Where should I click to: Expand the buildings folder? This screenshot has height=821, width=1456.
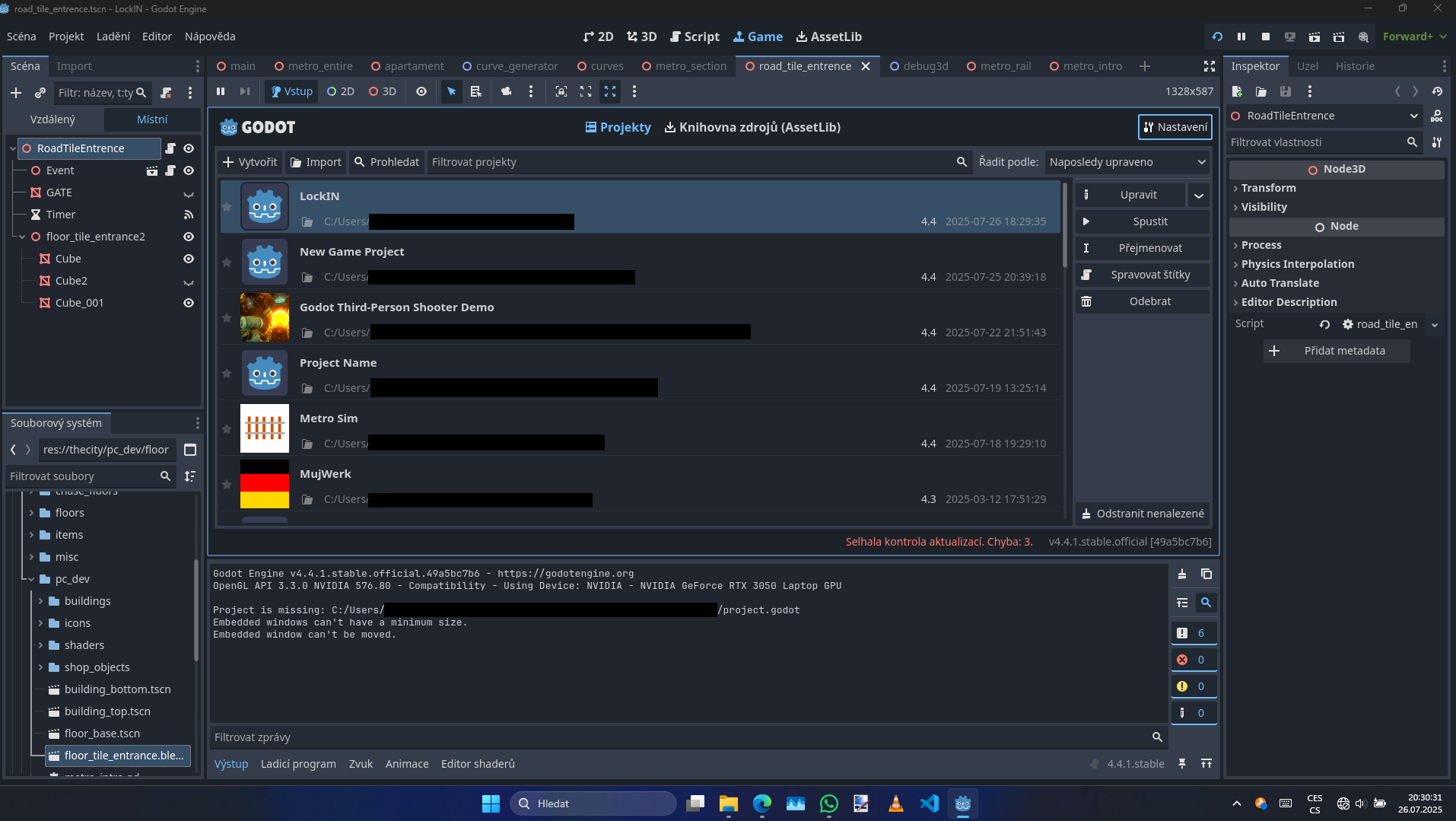40,601
